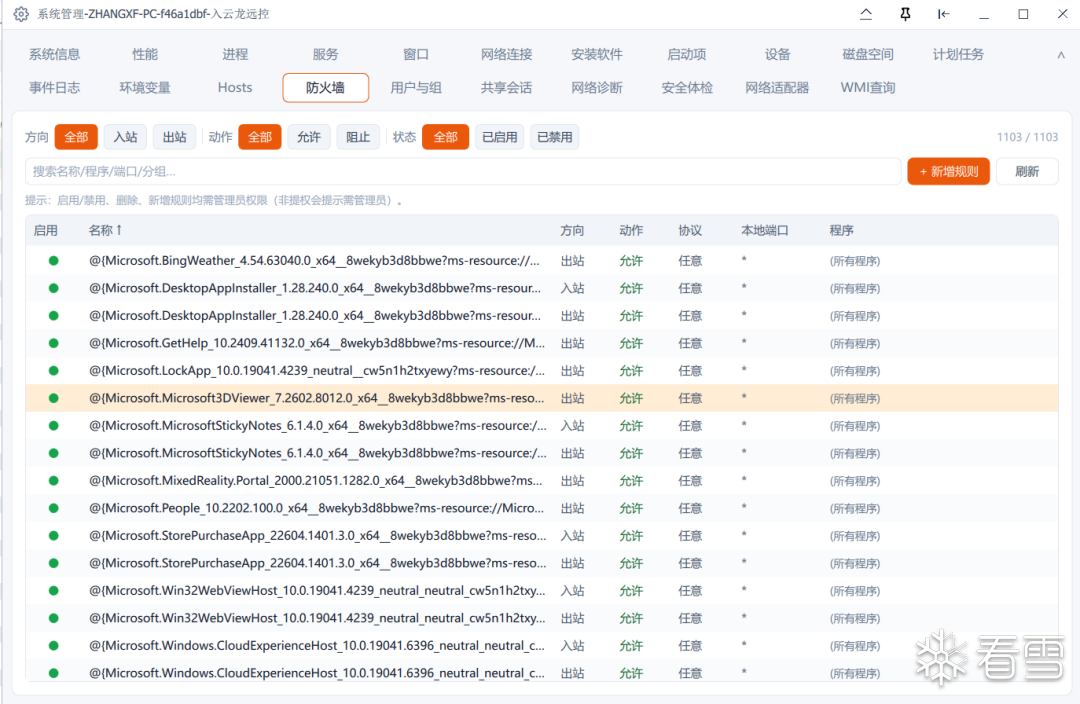Viewport: 1080px width, 704px height.
Task: Switch to the 网络连接 tab
Action: tap(506, 54)
